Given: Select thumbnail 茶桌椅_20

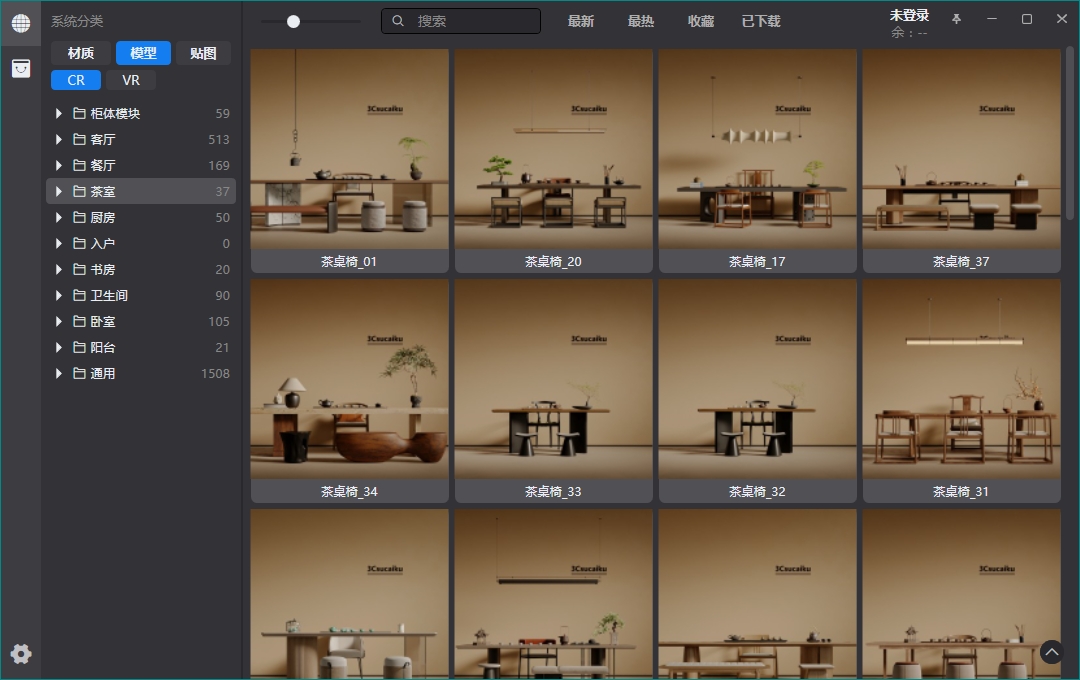Looking at the screenshot, I should tap(553, 161).
